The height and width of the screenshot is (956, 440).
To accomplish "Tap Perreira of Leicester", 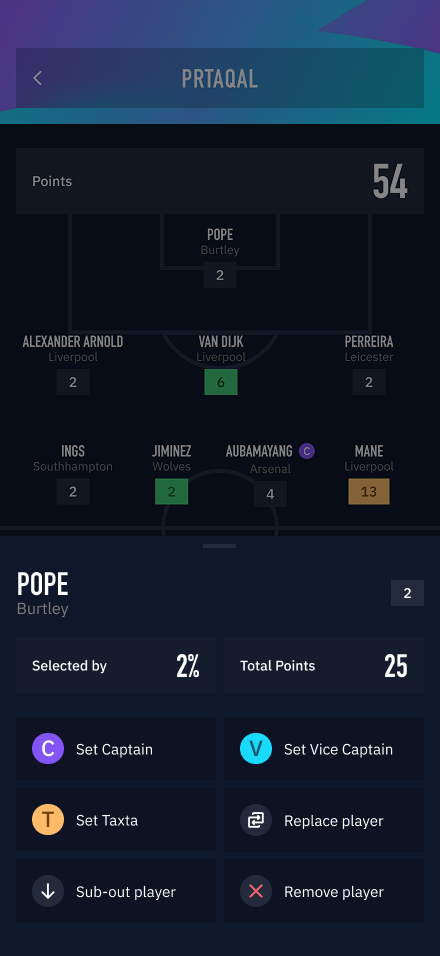I will [369, 365].
